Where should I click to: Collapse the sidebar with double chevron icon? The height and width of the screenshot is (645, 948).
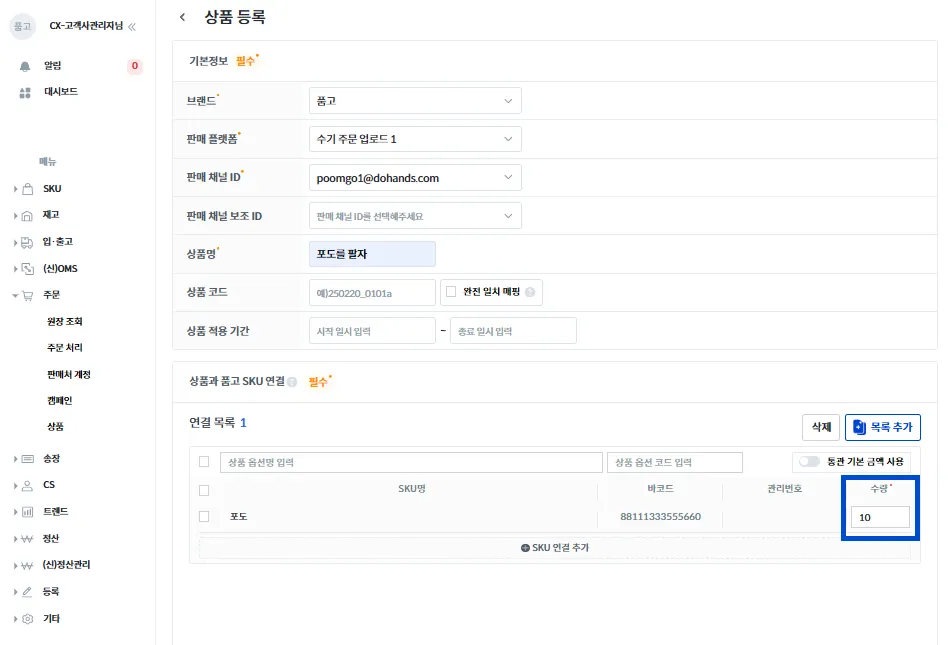tap(132, 27)
